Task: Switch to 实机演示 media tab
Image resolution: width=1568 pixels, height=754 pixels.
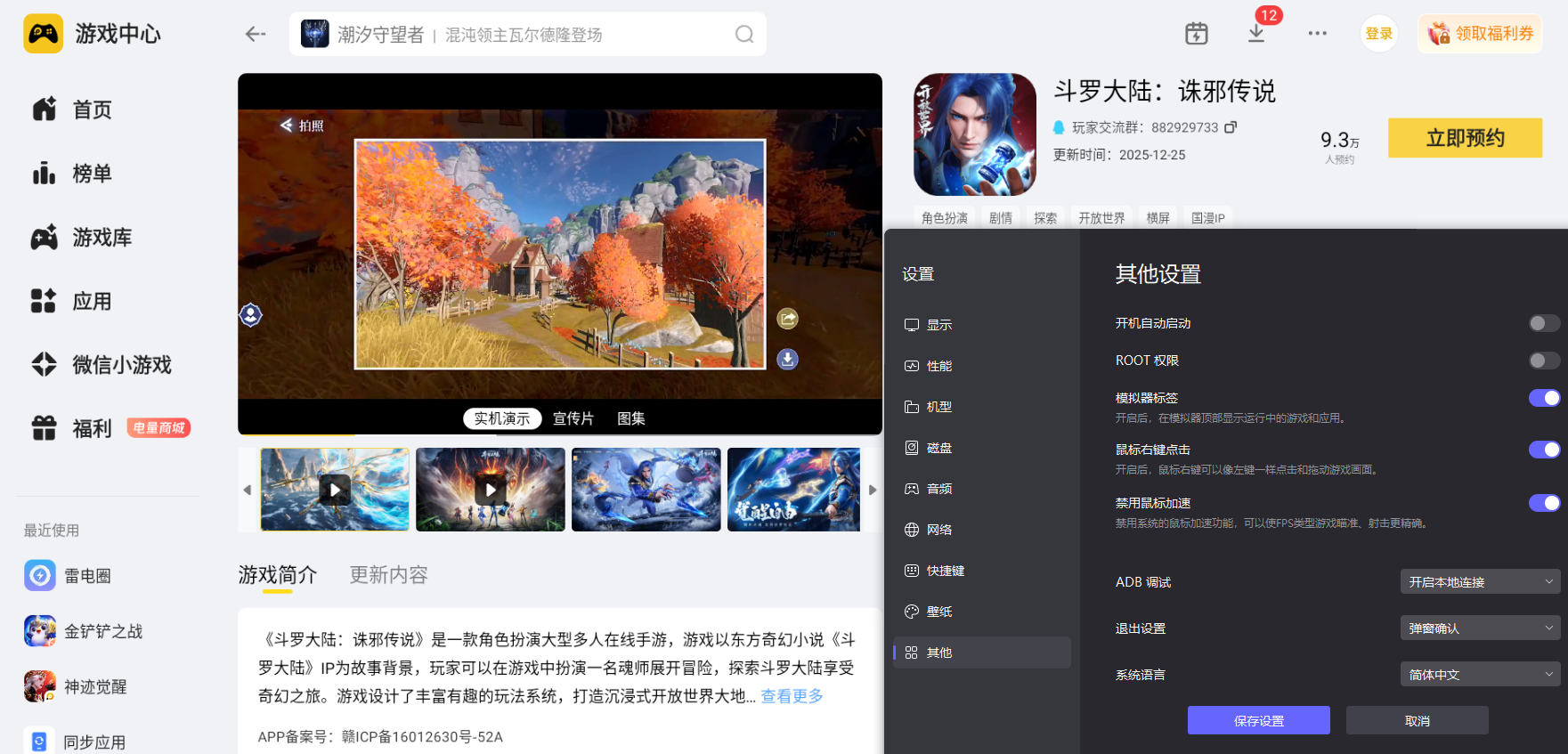Action: pyautogui.click(x=502, y=418)
